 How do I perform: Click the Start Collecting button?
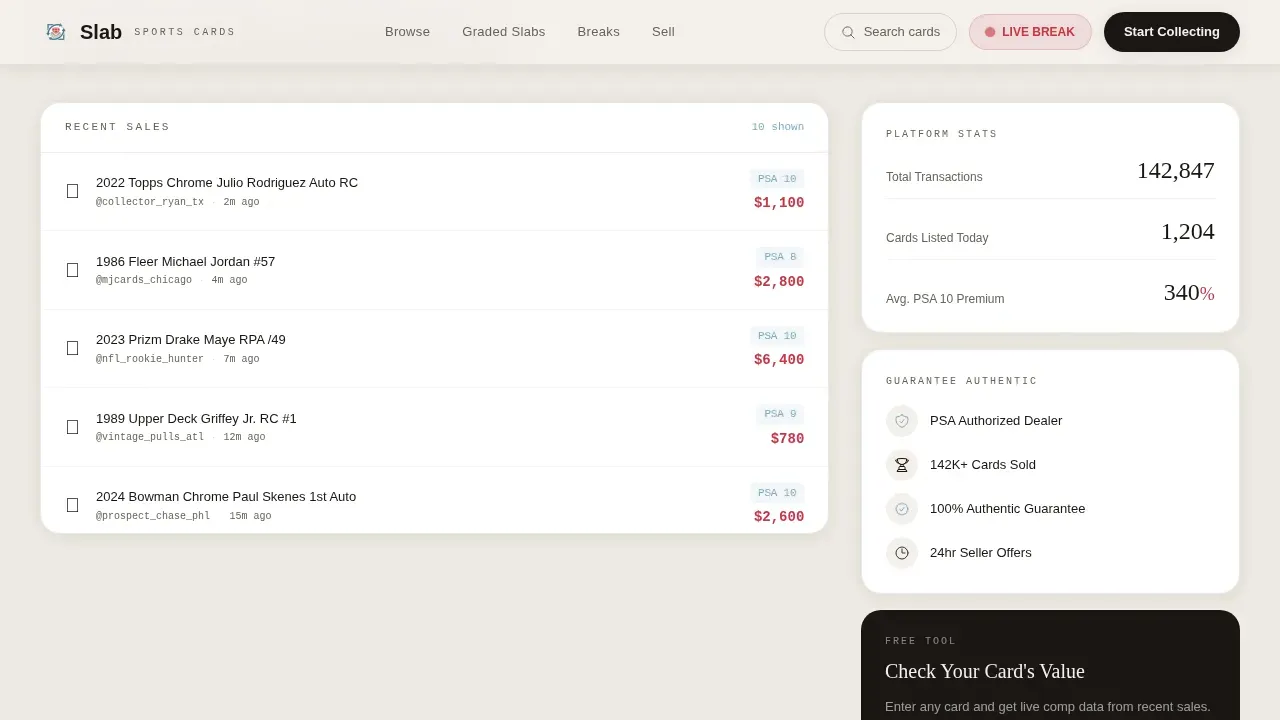click(x=1172, y=32)
